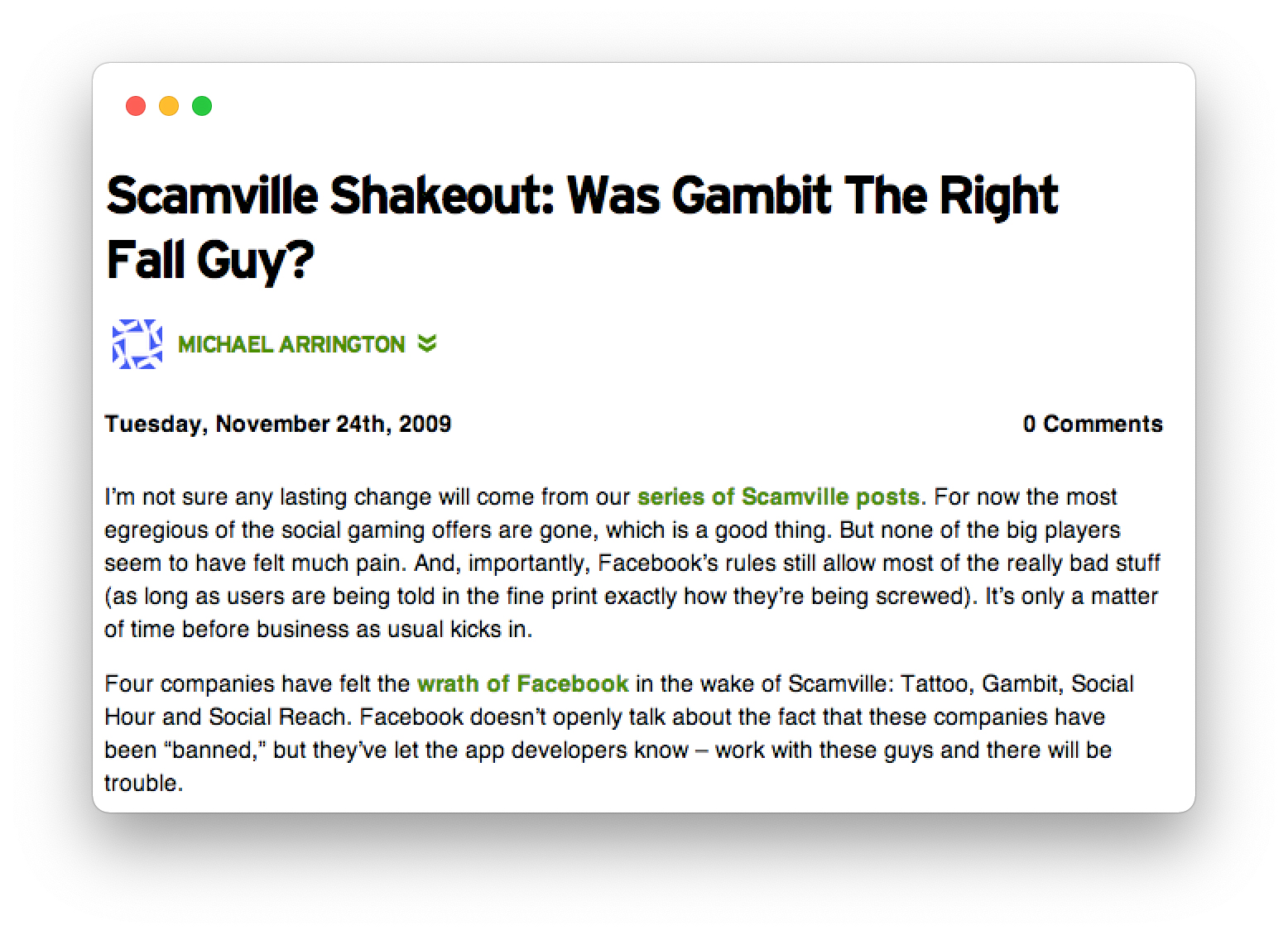The width and height of the screenshot is (1288, 935).
Task: Expand the double chevron next to Michael Arrington
Action: point(427,343)
